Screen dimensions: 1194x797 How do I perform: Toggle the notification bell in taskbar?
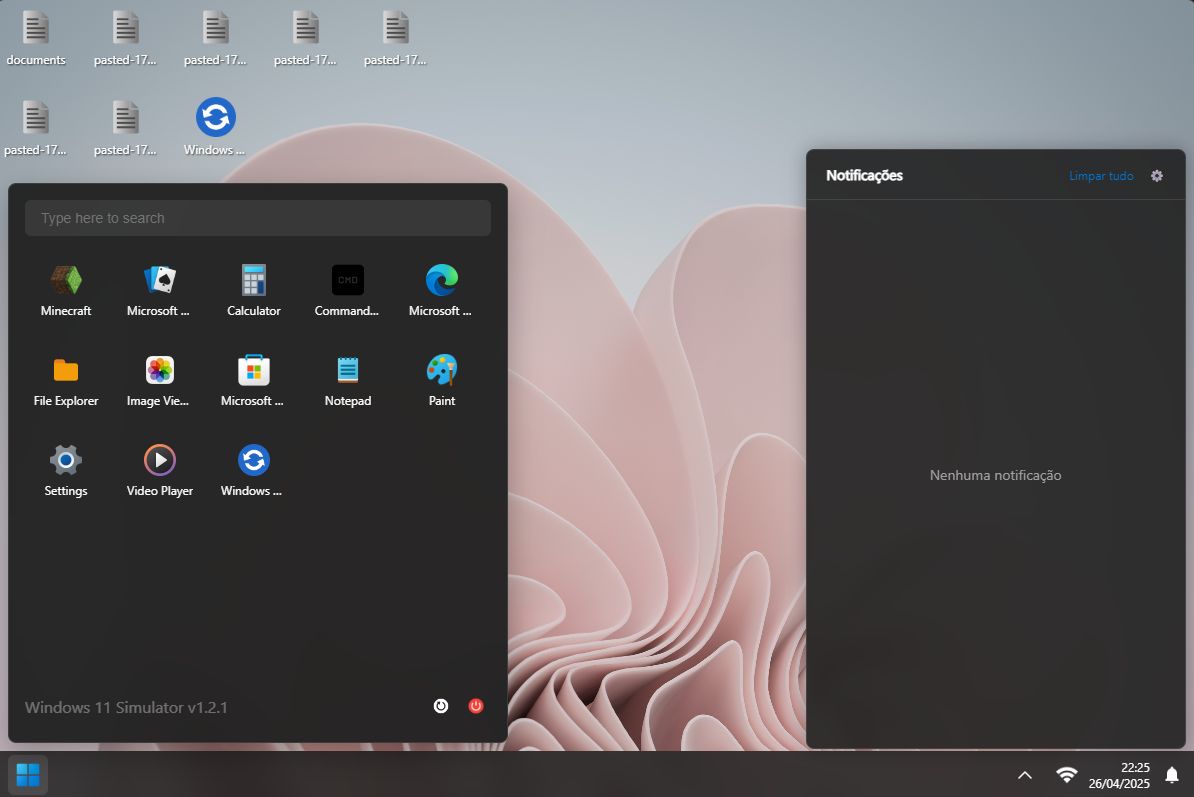point(1172,775)
